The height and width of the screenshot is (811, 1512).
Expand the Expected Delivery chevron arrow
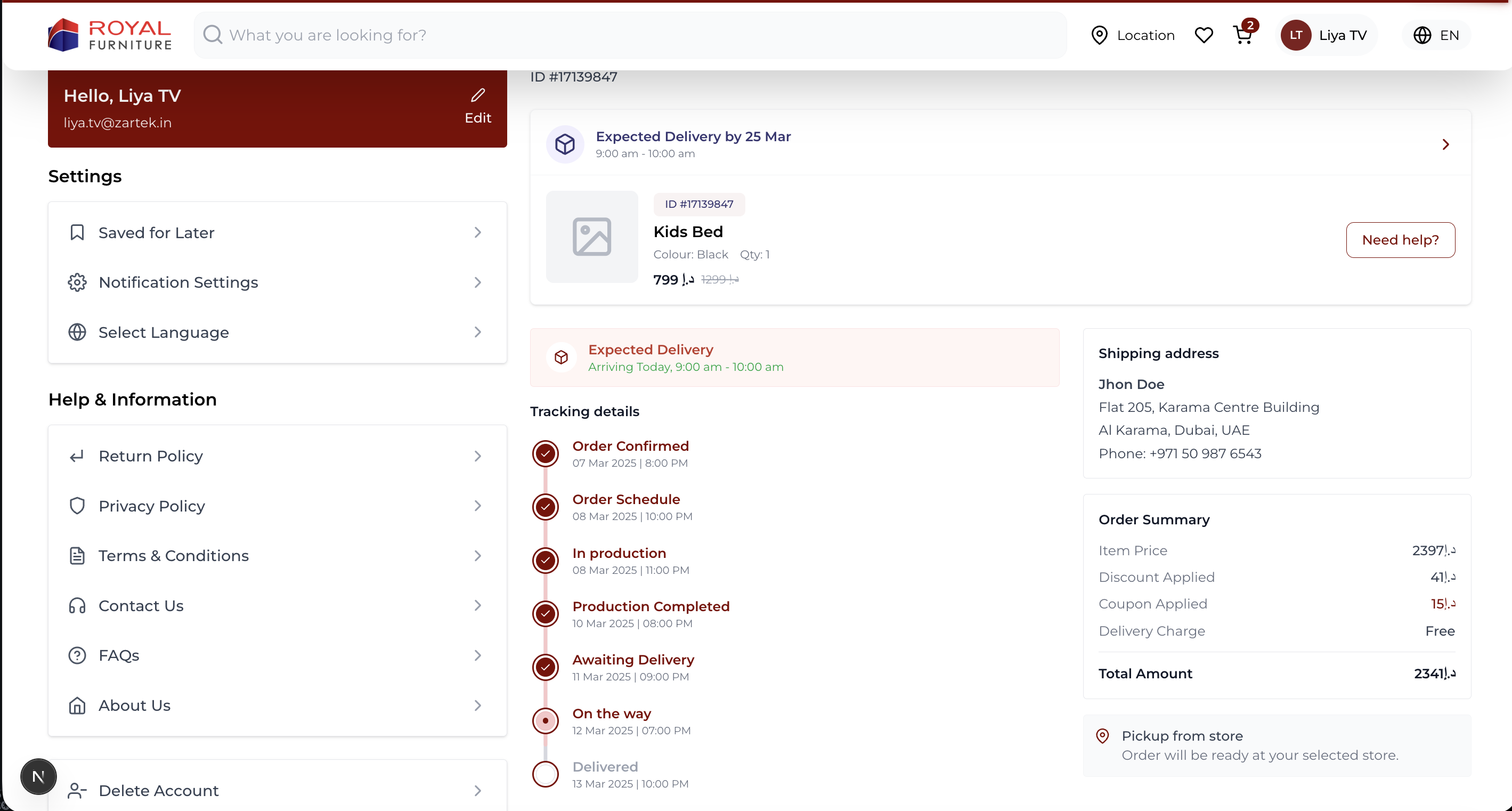click(1445, 144)
